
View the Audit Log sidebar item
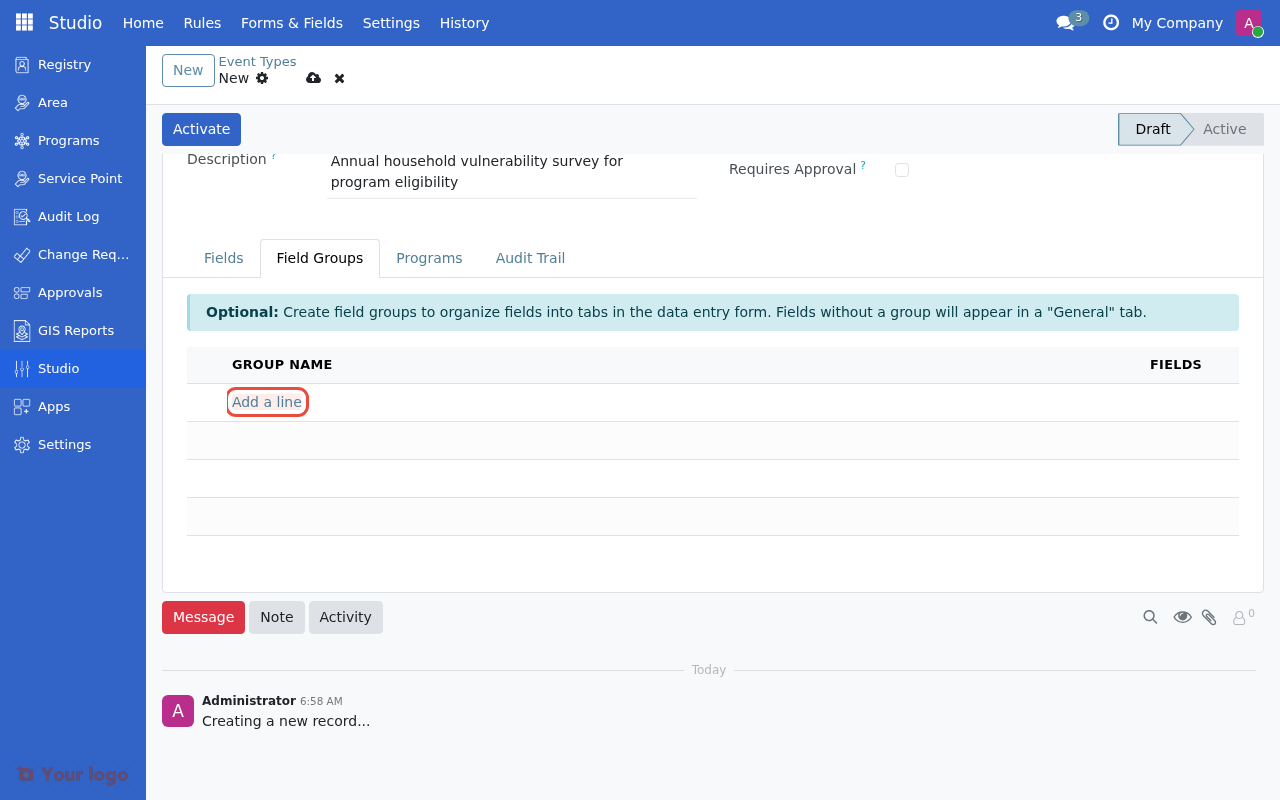coord(68,216)
